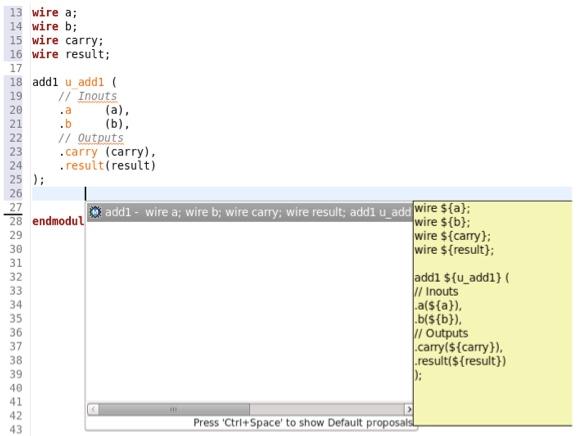
Task: Click the 'Press Ctrl+Space' status message
Action: pos(303,423)
